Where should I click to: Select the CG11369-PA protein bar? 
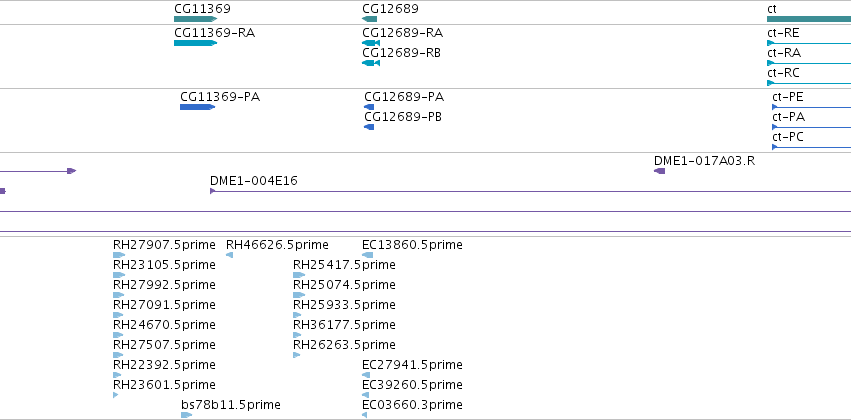coord(198,107)
